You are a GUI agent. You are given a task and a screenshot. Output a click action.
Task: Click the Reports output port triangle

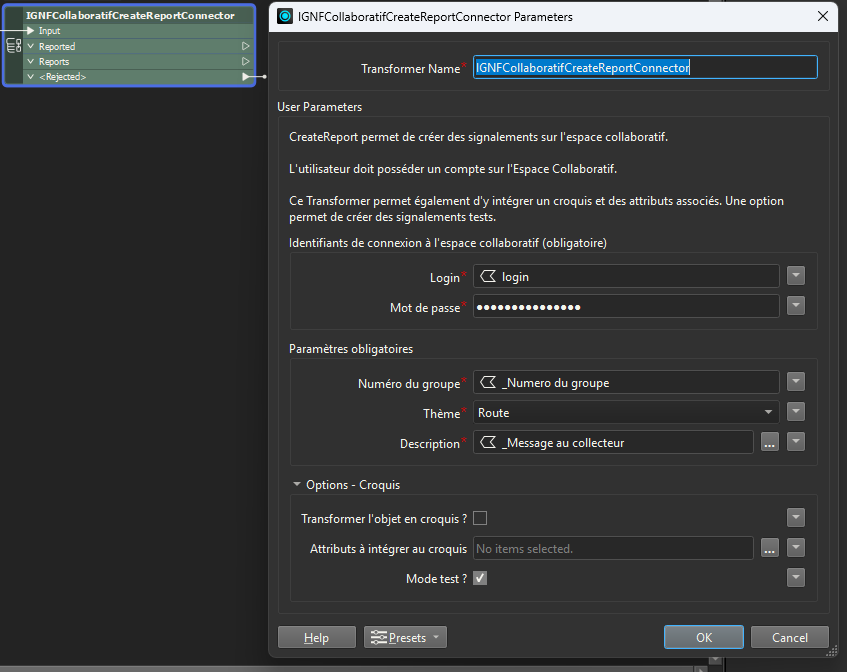coord(245,62)
